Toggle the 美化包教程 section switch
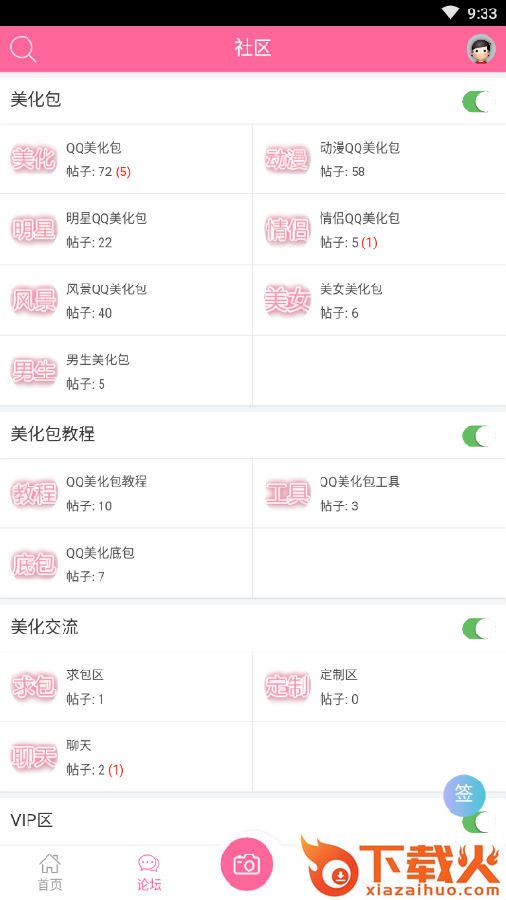The height and width of the screenshot is (900, 506). click(x=478, y=436)
